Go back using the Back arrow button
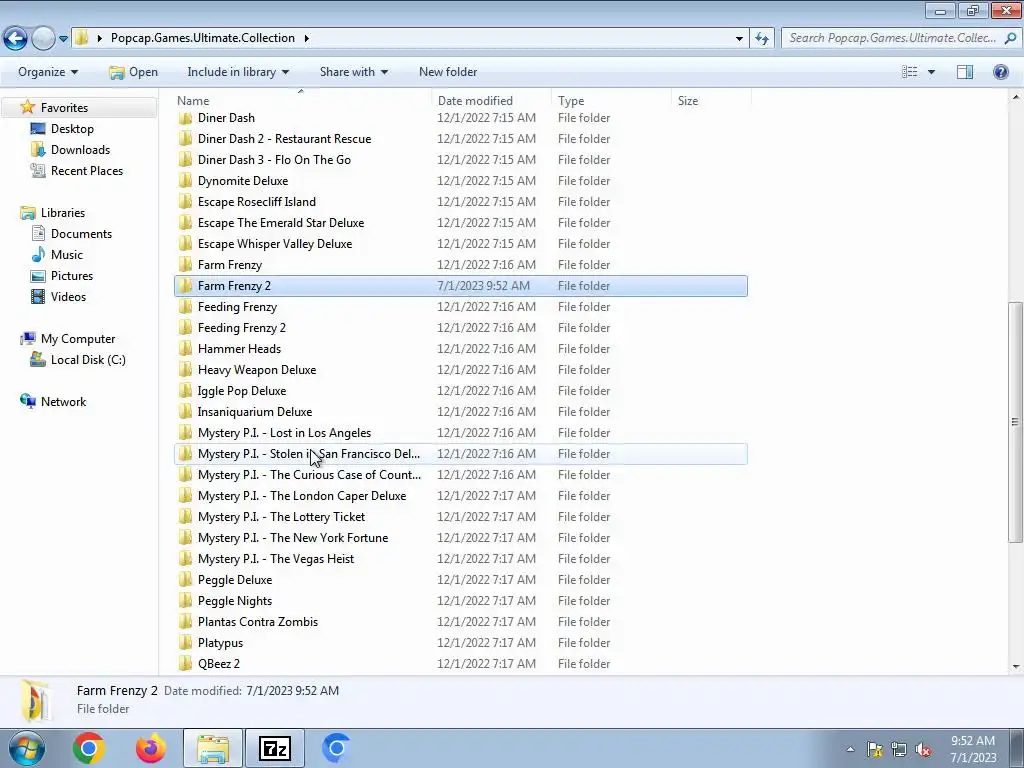The width and height of the screenshot is (1024, 768). coord(15,39)
